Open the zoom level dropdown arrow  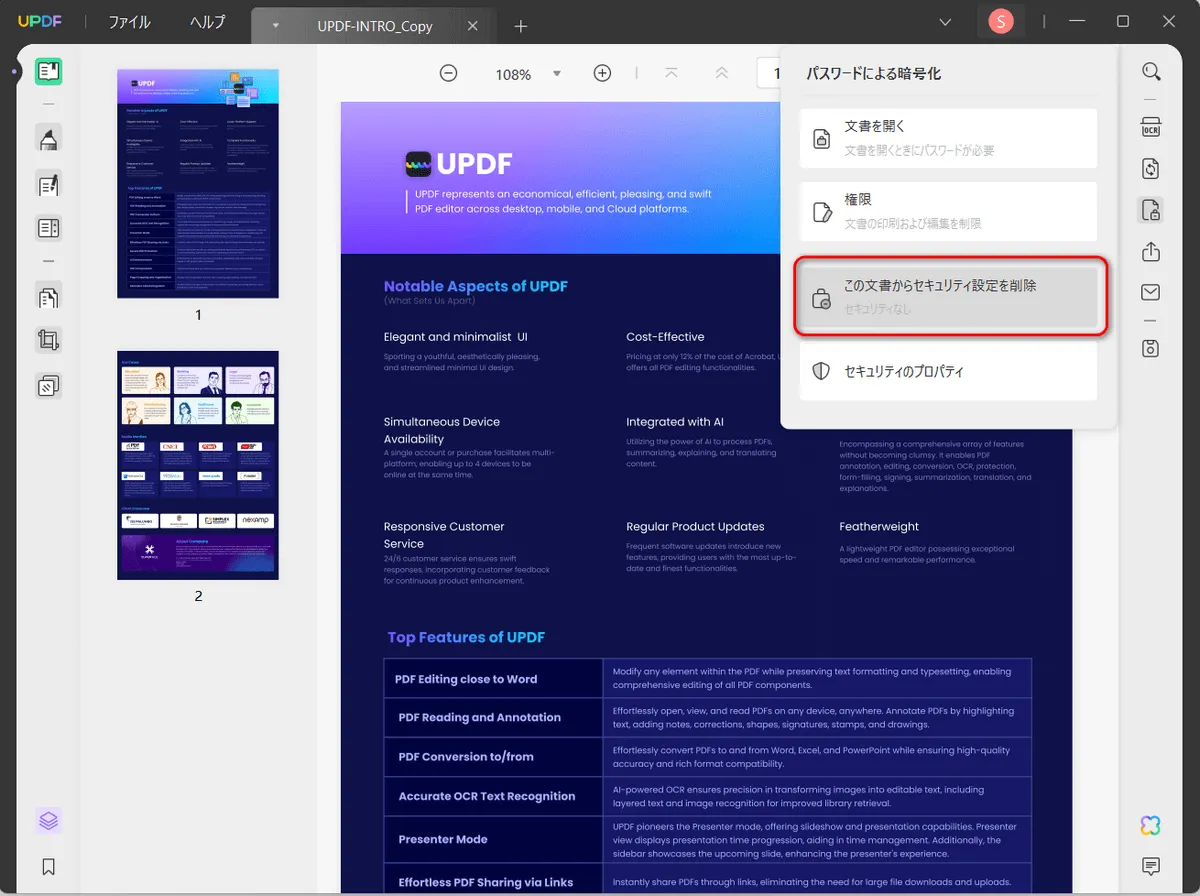557,74
